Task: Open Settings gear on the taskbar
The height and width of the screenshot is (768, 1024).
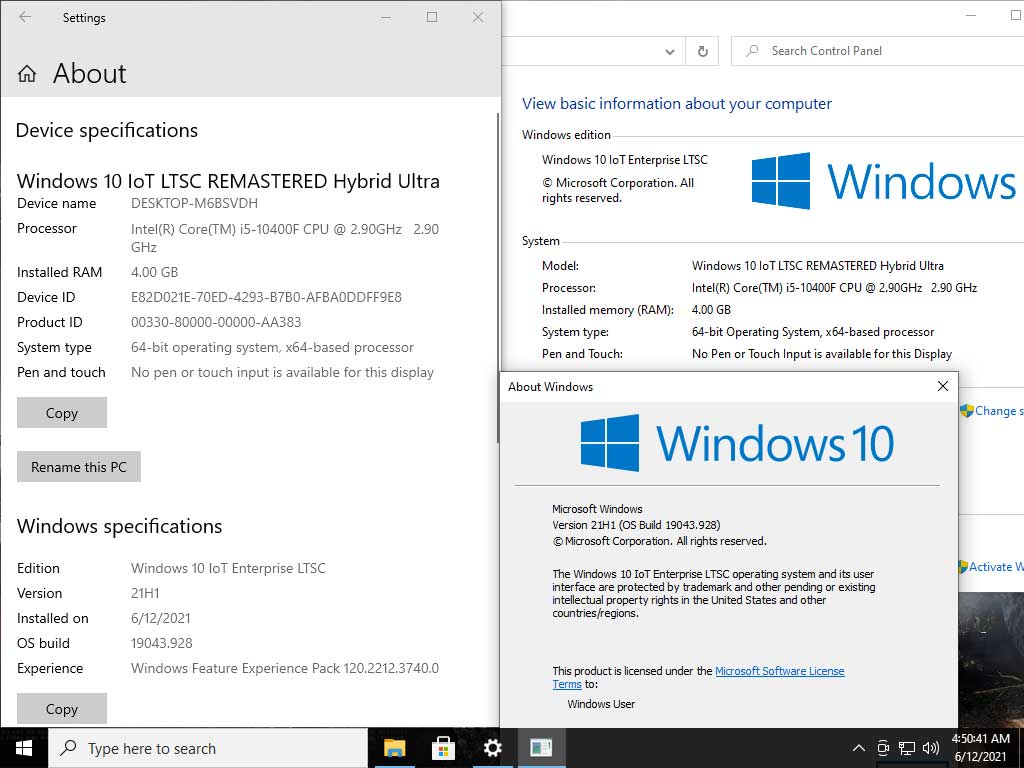Action: [x=492, y=748]
